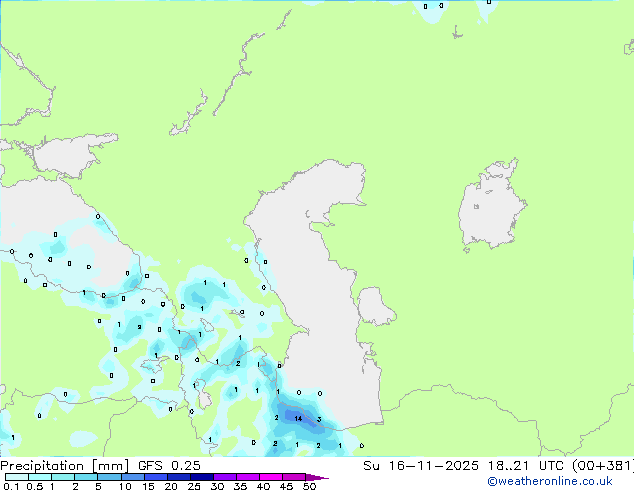The height and width of the screenshot is (490, 634).
Task: Click the legend swatch between 25 and 30
Action: click(202, 477)
